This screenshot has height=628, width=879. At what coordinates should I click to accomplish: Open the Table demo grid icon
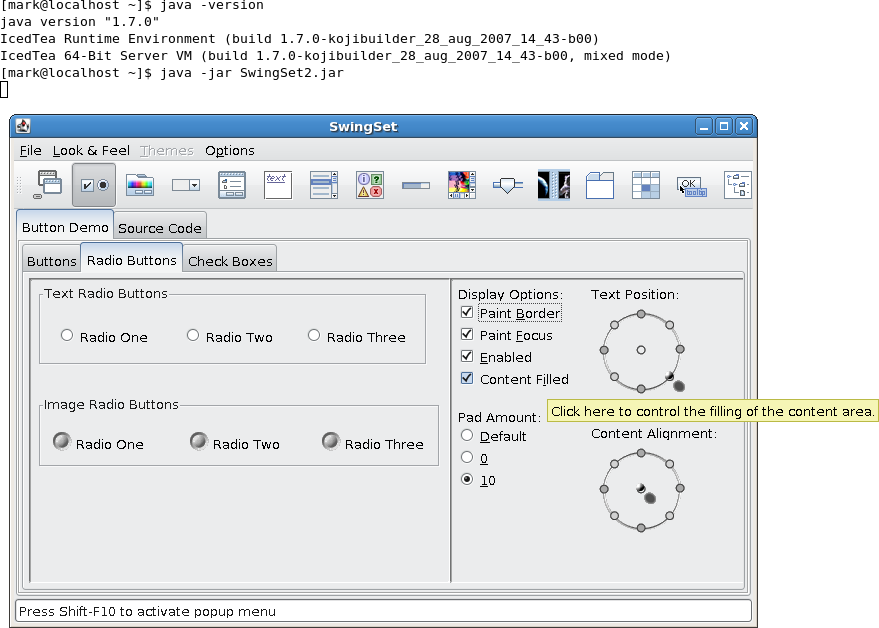click(646, 185)
